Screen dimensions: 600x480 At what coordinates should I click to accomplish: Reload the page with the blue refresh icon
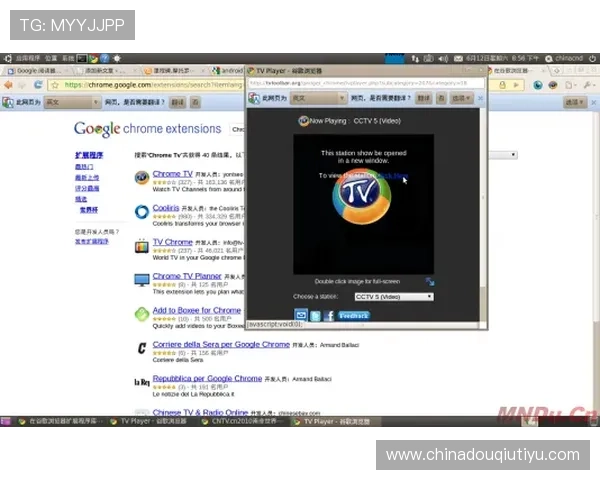point(38,85)
